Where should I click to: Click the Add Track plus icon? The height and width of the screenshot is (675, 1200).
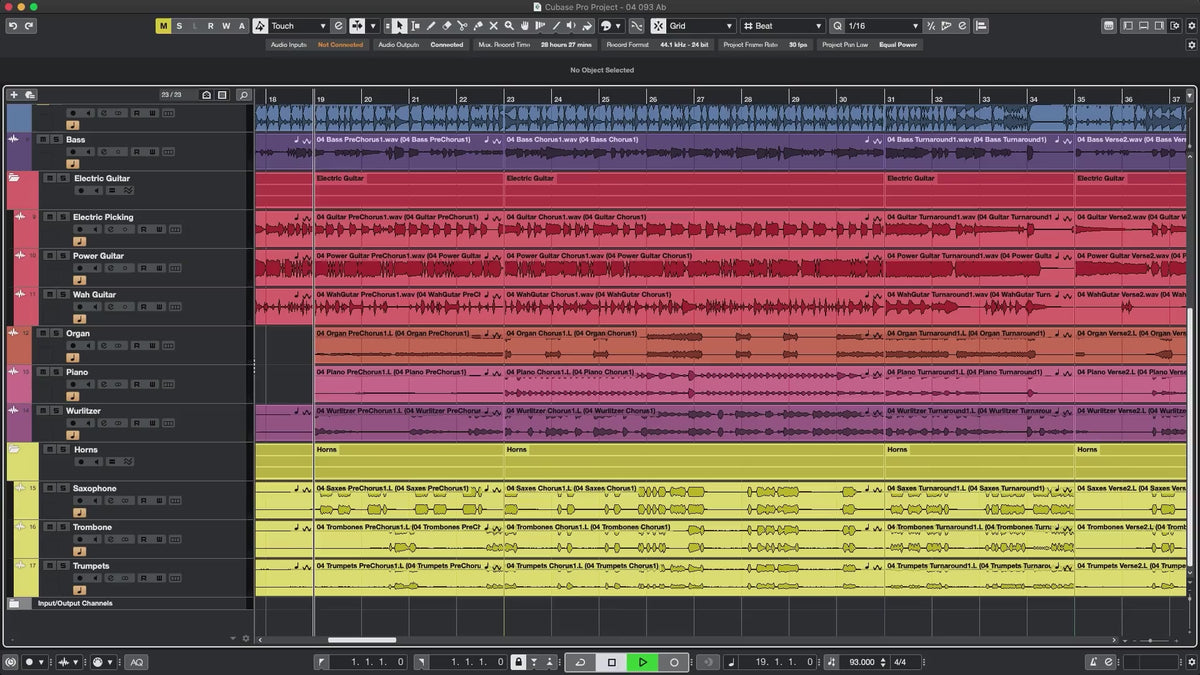coord(14,95)
